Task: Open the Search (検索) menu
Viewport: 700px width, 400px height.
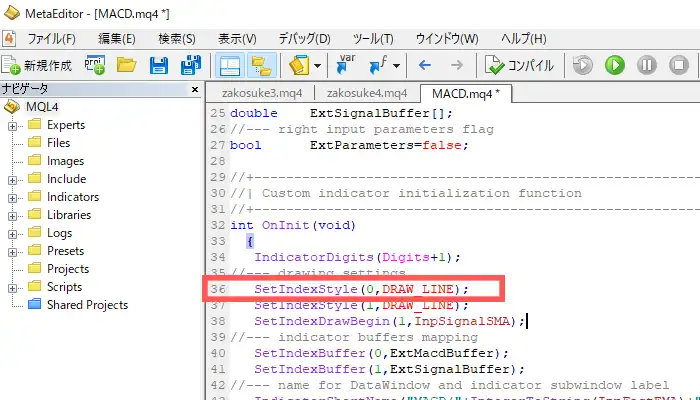Action: [177, 39]
